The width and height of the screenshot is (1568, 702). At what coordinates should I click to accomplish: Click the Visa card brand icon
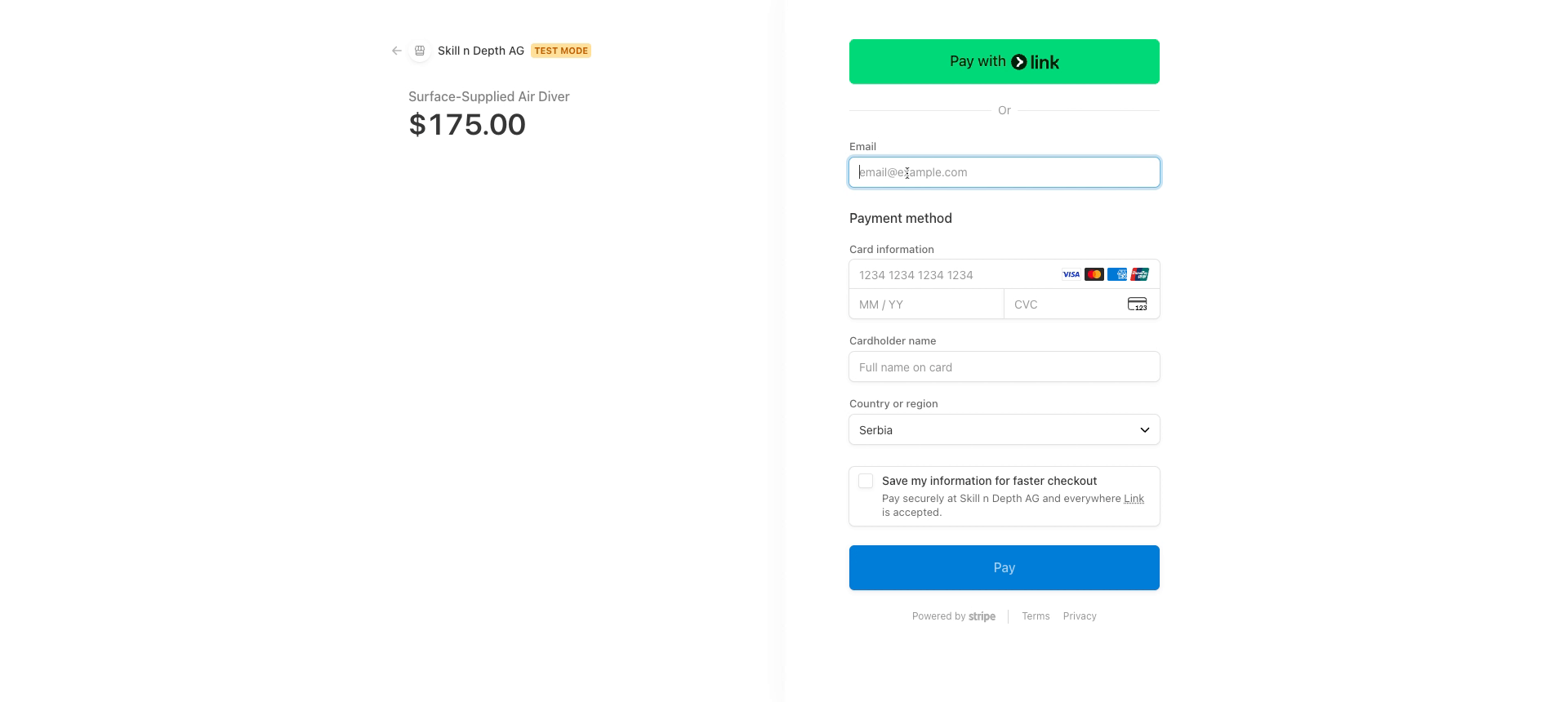1071,274
